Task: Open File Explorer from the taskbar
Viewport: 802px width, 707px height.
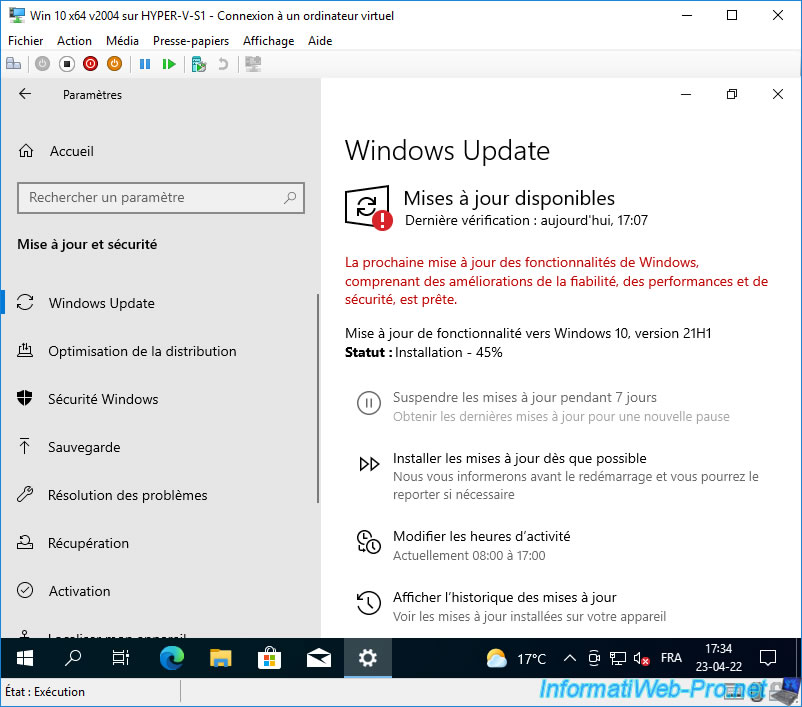Action: [220, 658]
